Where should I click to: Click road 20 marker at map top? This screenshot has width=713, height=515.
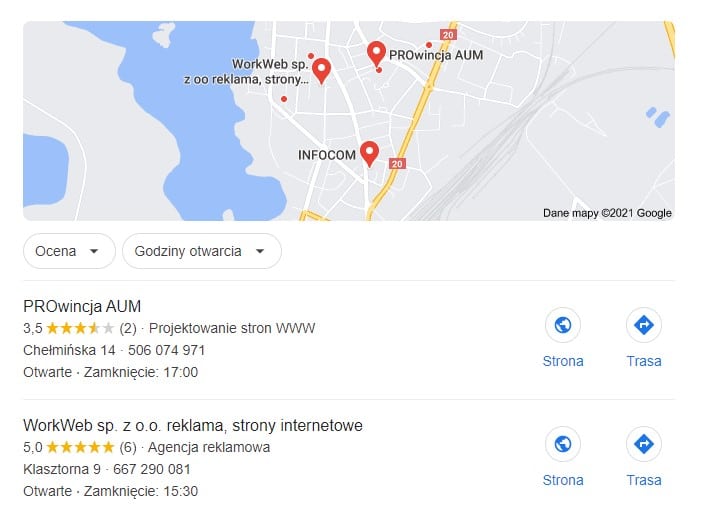click(x=448, y=35)
